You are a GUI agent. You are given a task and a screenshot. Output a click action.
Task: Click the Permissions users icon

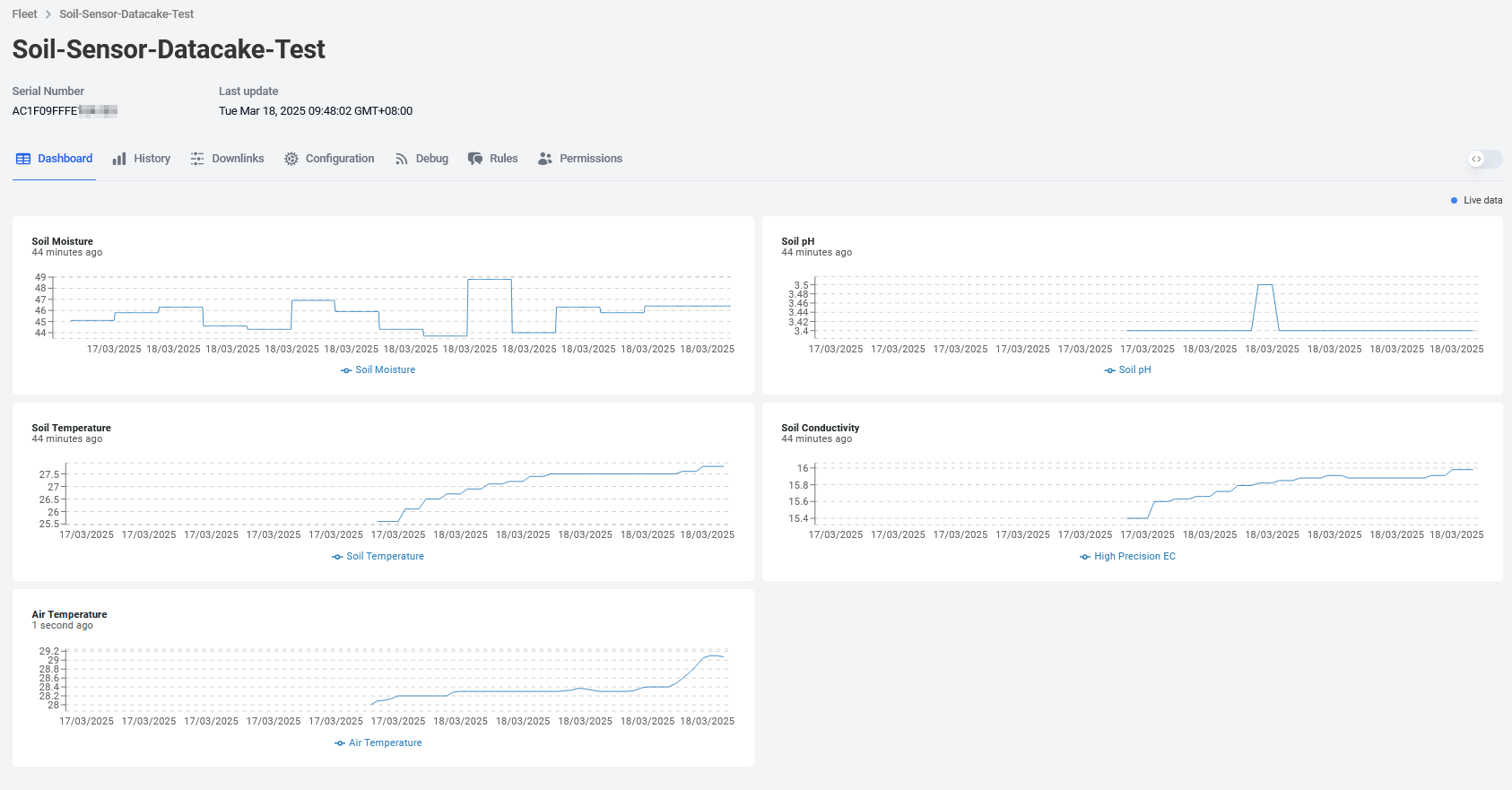545,159
